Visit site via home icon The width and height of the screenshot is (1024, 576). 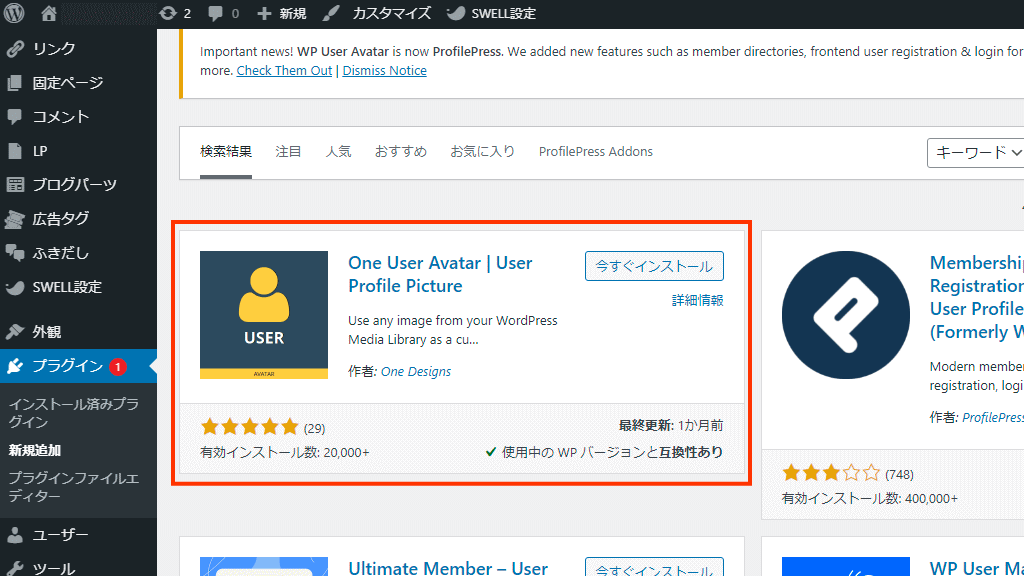click(x=48, y=13)
